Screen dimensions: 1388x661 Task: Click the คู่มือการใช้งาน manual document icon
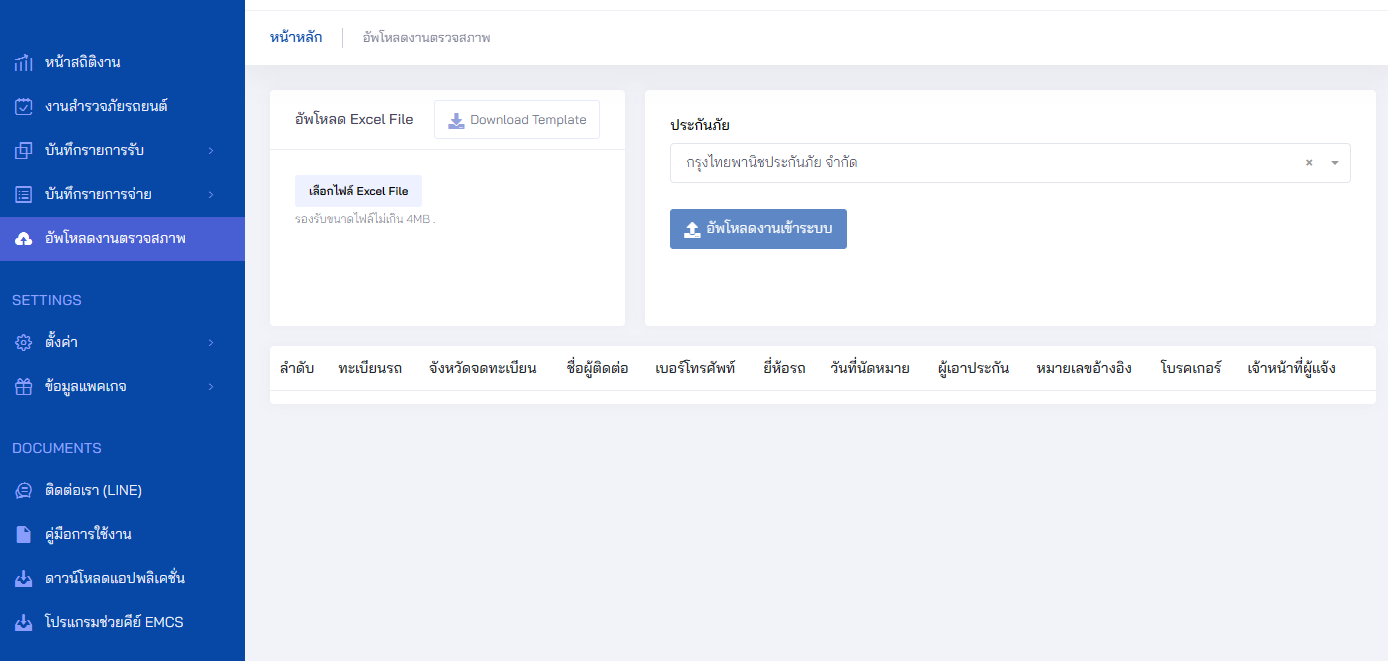[22, 534]
